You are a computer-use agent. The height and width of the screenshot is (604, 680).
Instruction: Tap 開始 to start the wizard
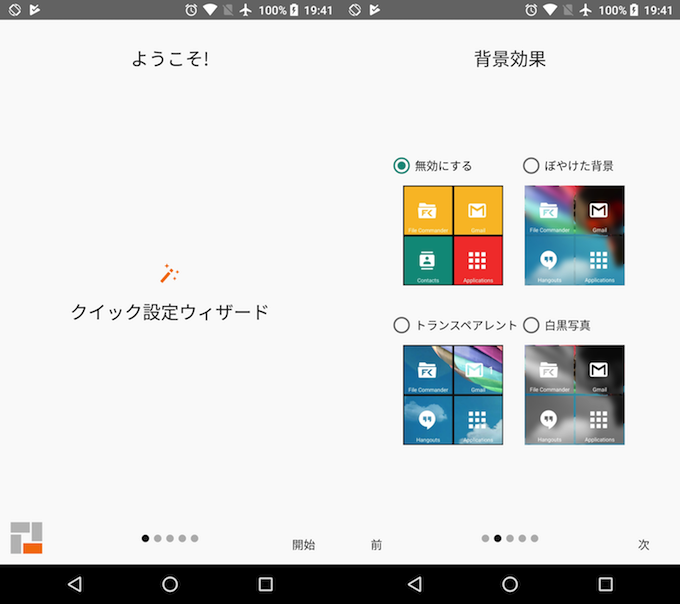[303, 545]
